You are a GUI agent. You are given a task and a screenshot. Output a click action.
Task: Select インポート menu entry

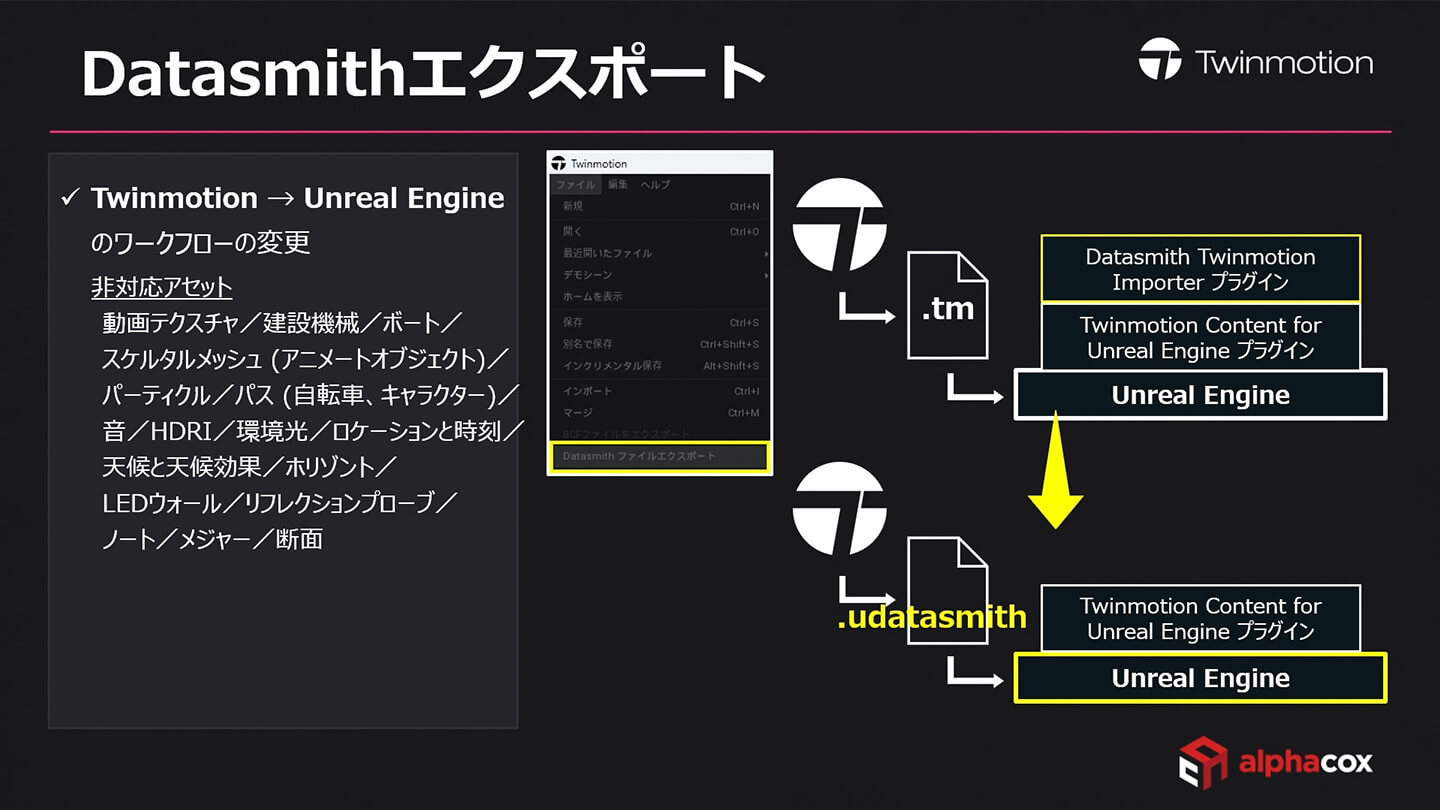(x=660, y=391)
